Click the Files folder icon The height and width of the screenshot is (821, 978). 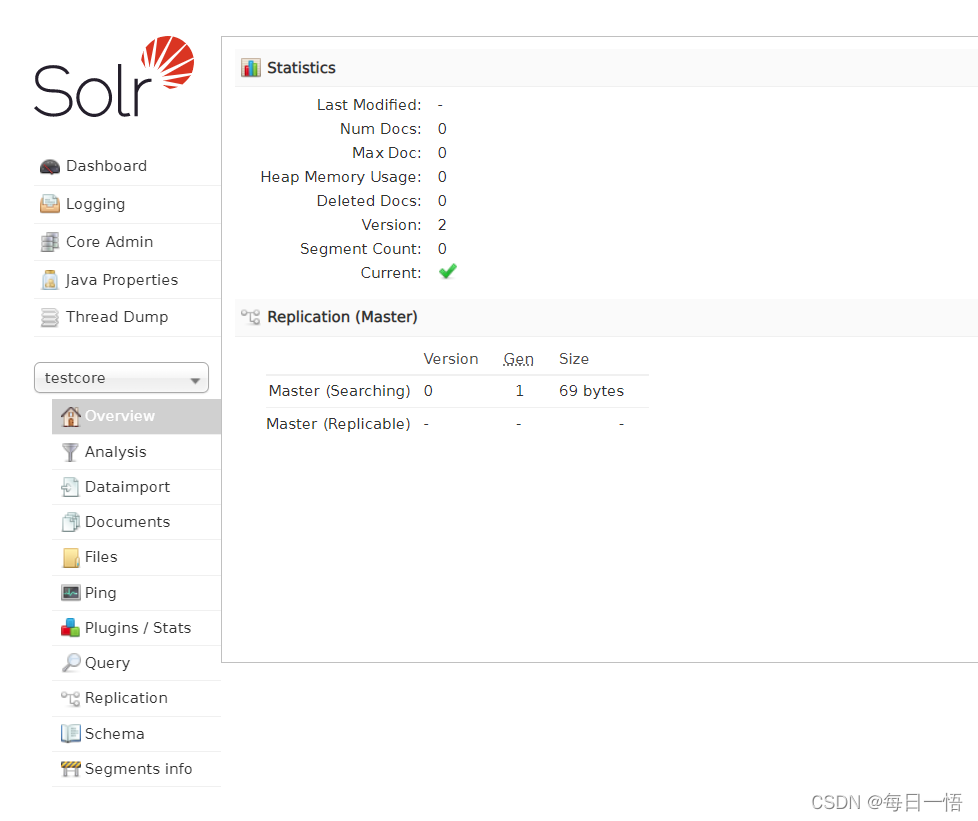[x=71, y=558]
